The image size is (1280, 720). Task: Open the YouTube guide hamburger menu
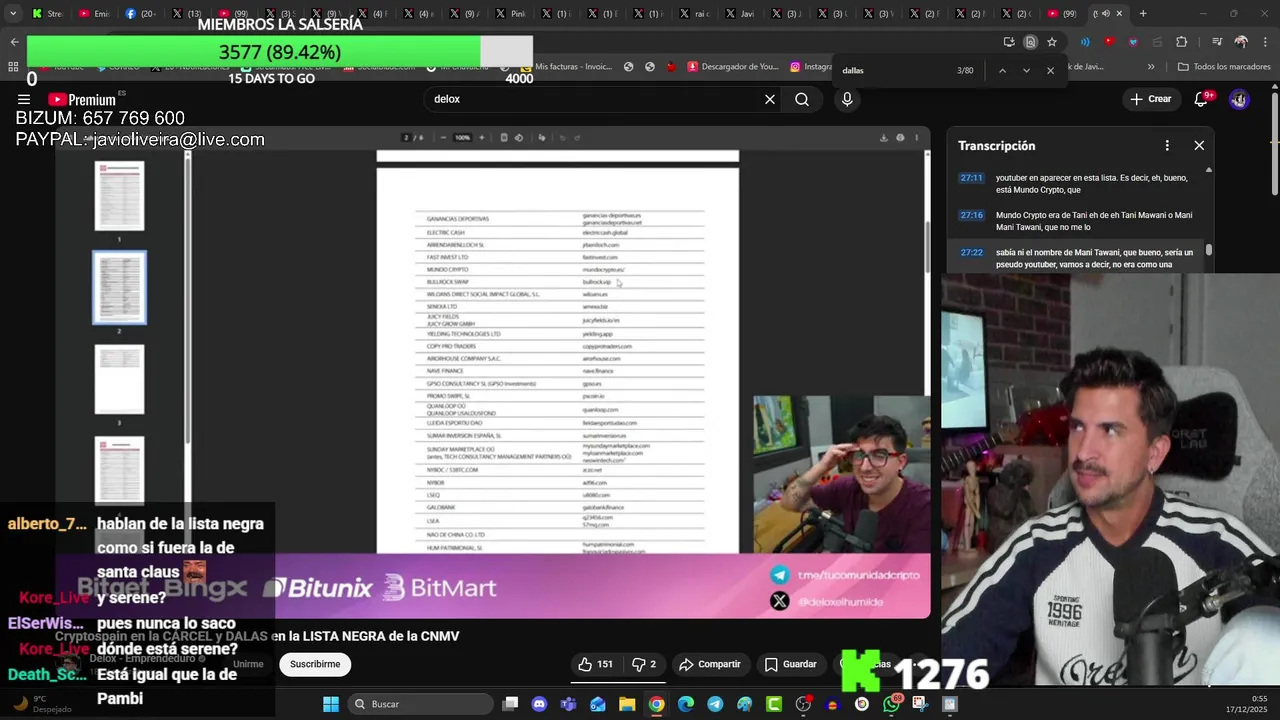pos(23,99)
